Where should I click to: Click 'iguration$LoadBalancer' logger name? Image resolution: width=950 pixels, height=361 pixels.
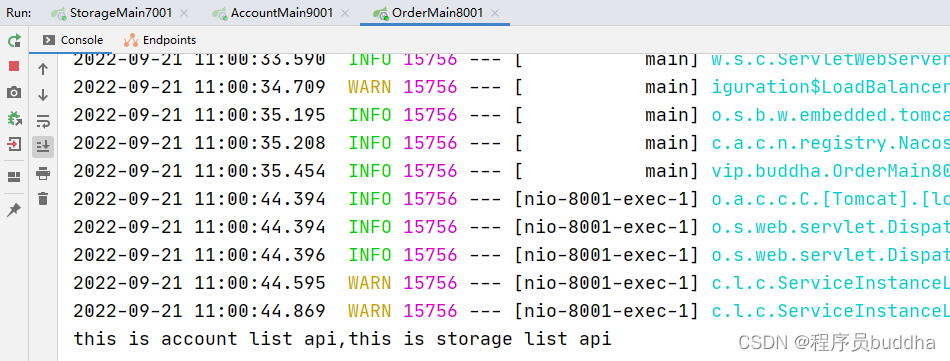831,87
